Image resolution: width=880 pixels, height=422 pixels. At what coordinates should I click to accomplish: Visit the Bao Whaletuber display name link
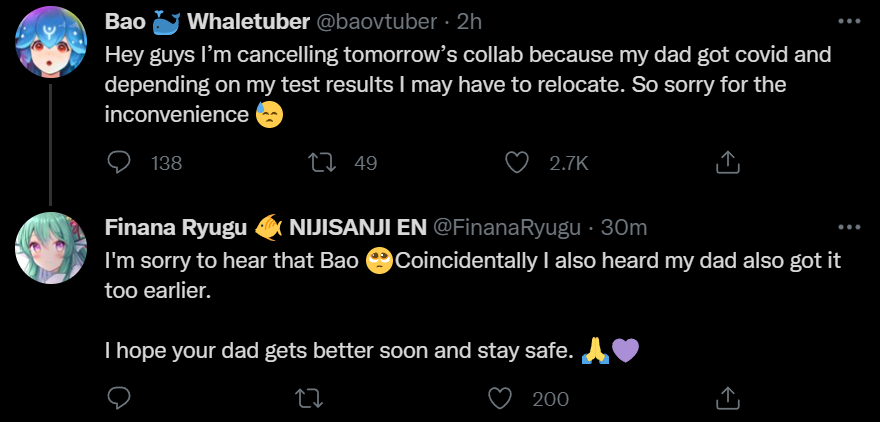click(182, 21)
